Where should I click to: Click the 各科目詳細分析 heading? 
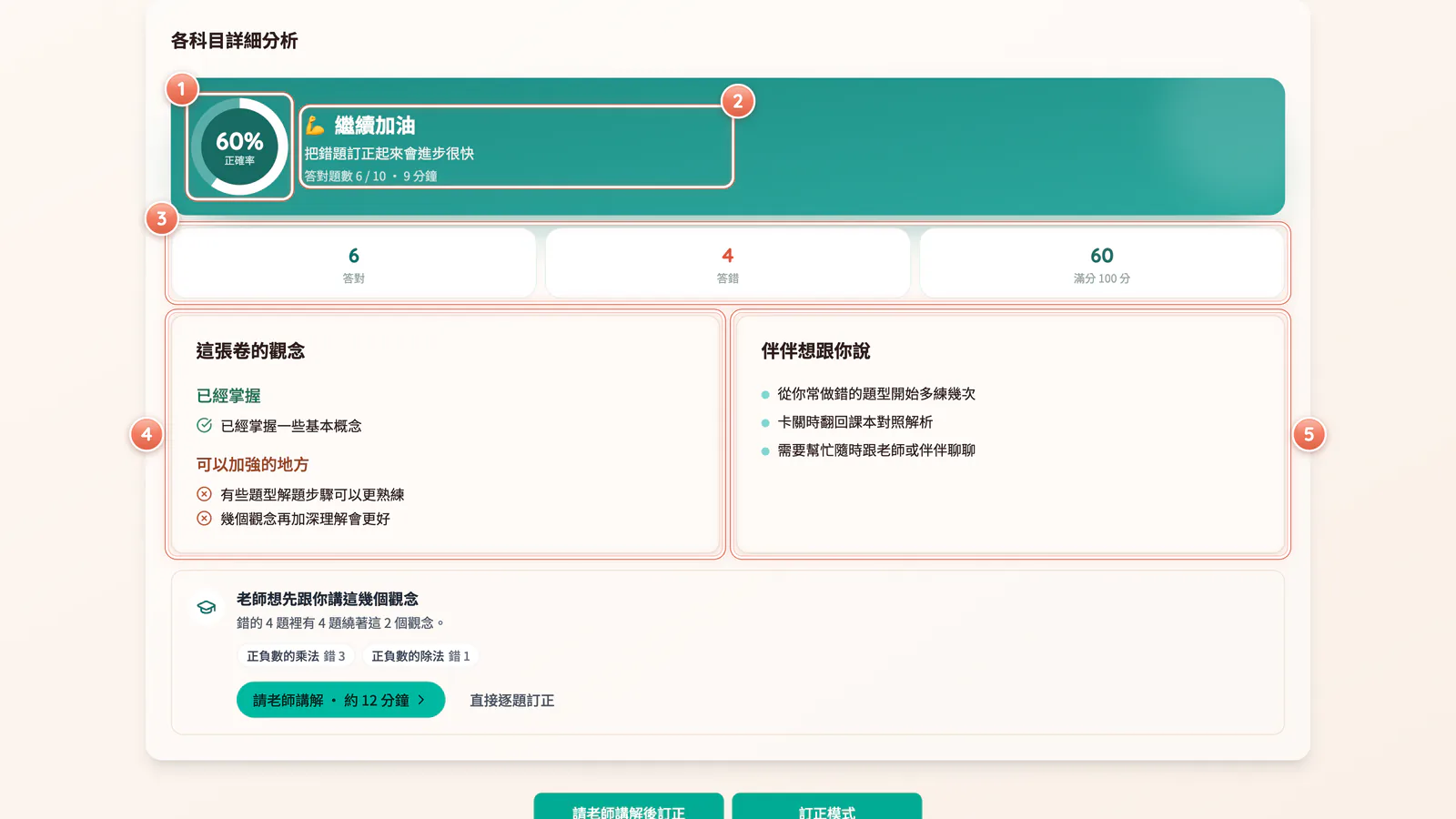tap(235, 41)
